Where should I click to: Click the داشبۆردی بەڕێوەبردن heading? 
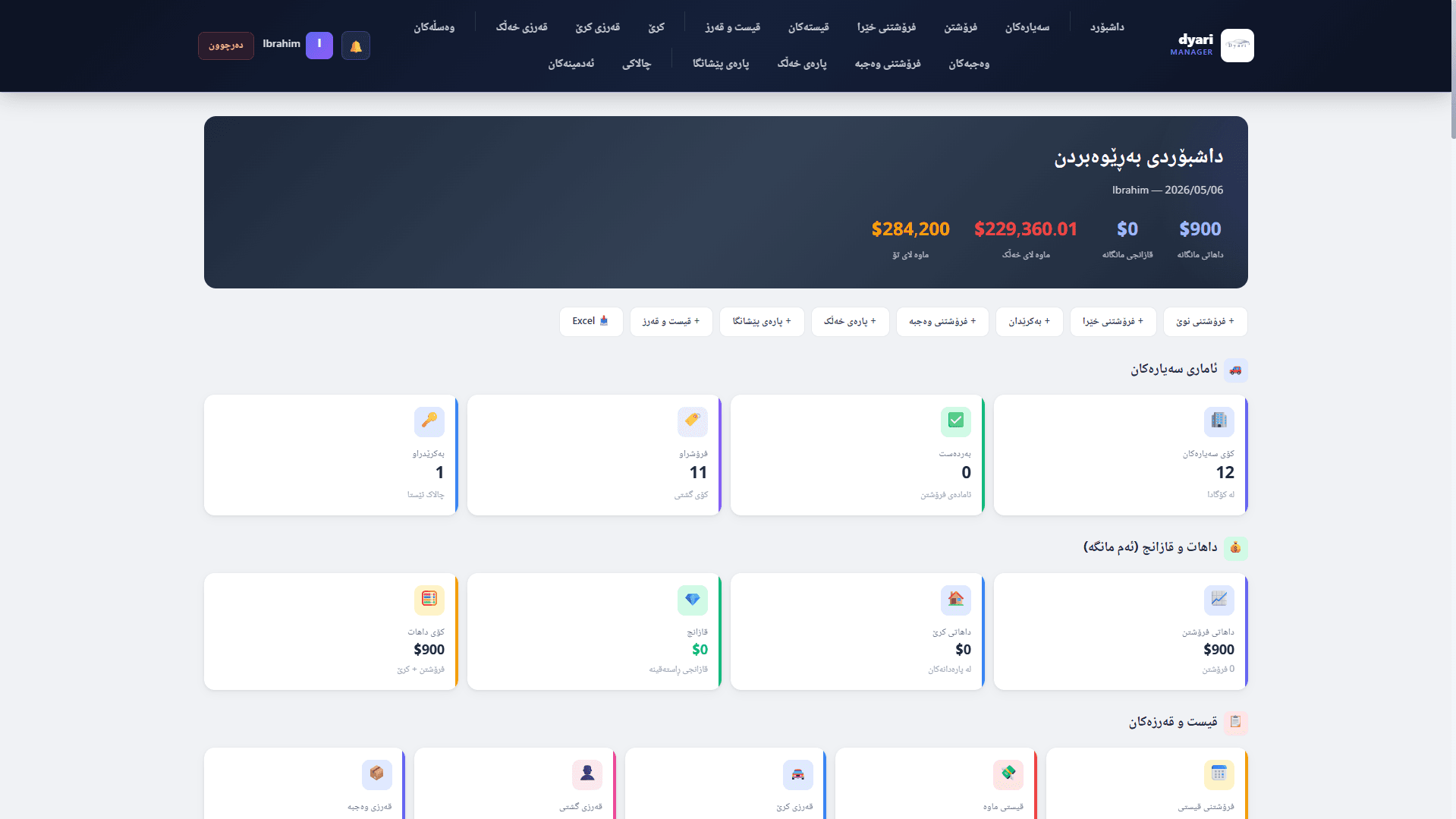pos(1138,157)
